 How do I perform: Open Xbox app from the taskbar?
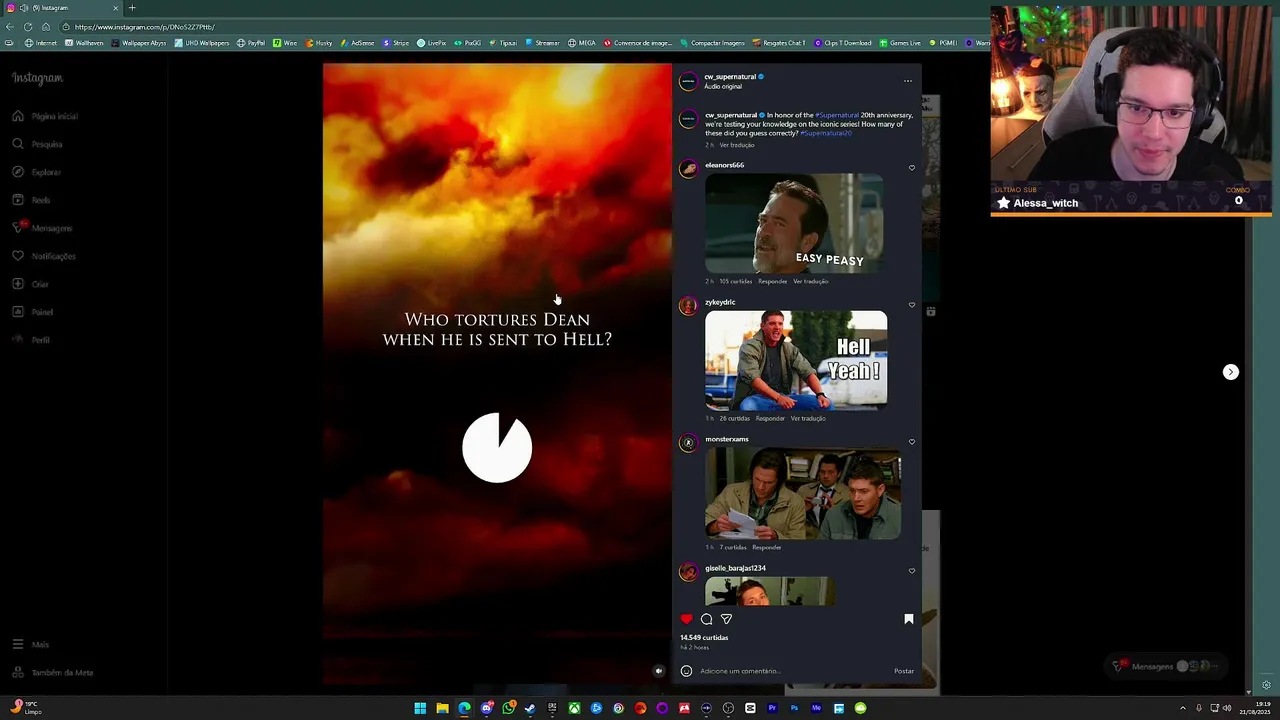(x=574, y=708)
